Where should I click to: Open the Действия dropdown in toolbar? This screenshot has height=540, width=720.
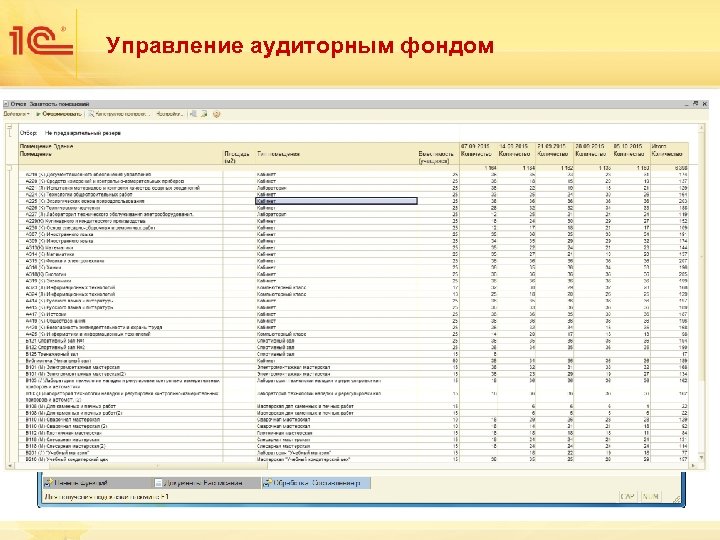coord(17,114)
